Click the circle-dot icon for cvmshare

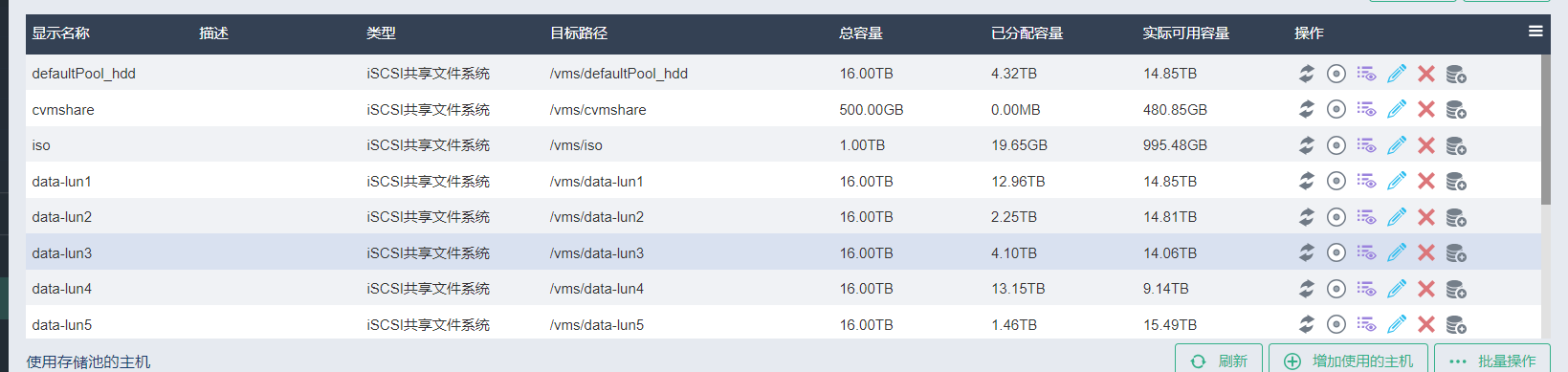1336,110
